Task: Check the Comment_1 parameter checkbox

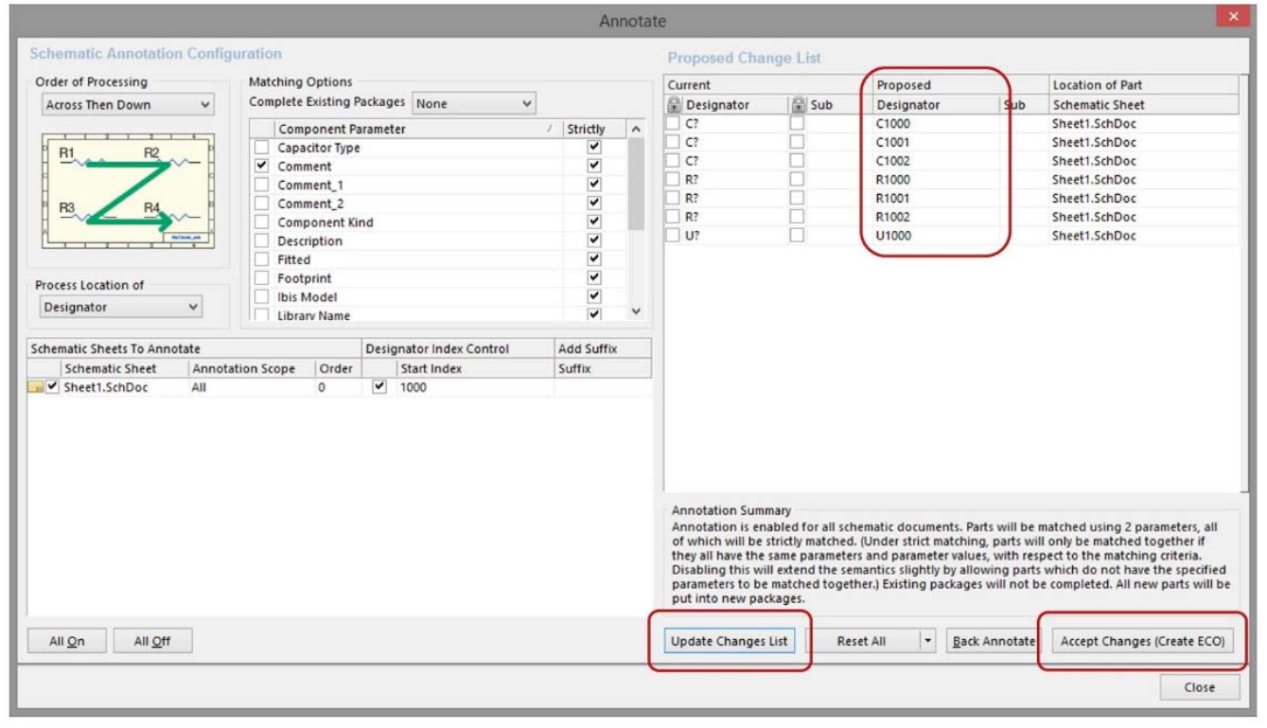Action: pos(262,185)
